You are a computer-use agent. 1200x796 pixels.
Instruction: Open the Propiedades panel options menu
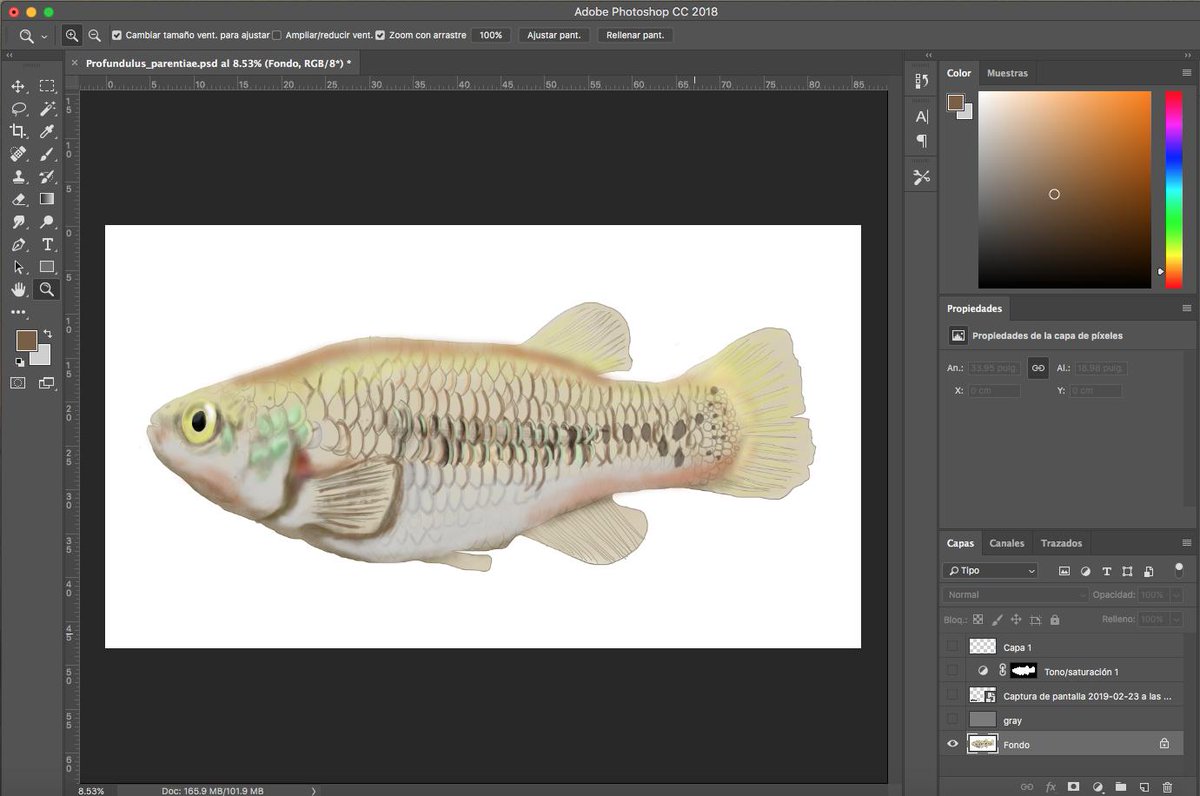click(x=1186, y=308)
